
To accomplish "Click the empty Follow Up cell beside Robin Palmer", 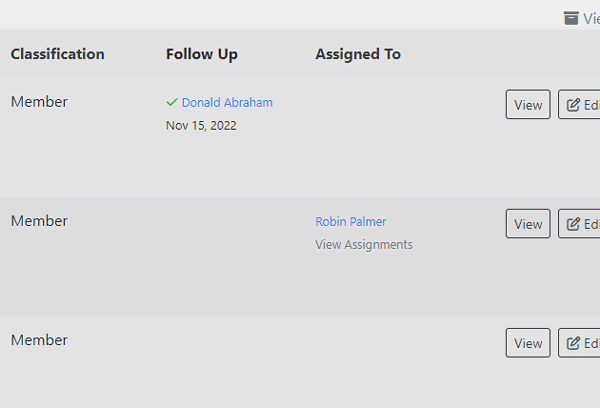I will 233,256.
